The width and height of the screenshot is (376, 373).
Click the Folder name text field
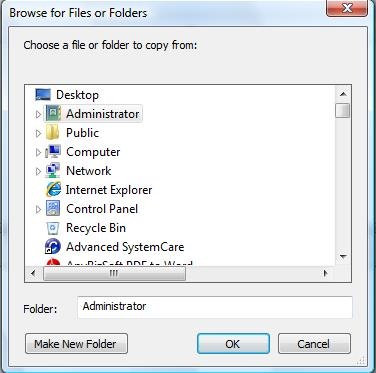click(x=215, y=307)
